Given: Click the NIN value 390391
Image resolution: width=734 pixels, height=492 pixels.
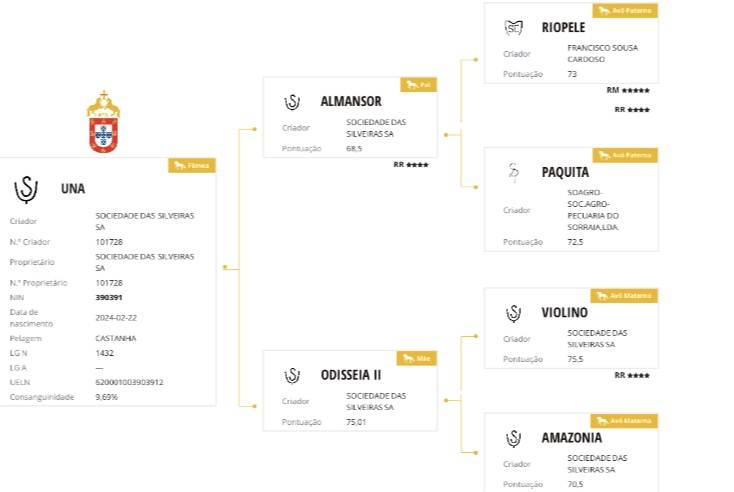Looking at the screenshot, I should pos(109,297).
